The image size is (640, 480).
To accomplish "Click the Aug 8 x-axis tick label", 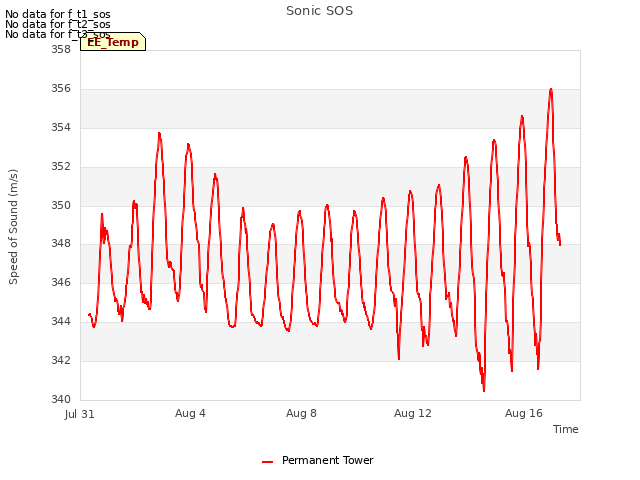I will click(x=301, y=413).
